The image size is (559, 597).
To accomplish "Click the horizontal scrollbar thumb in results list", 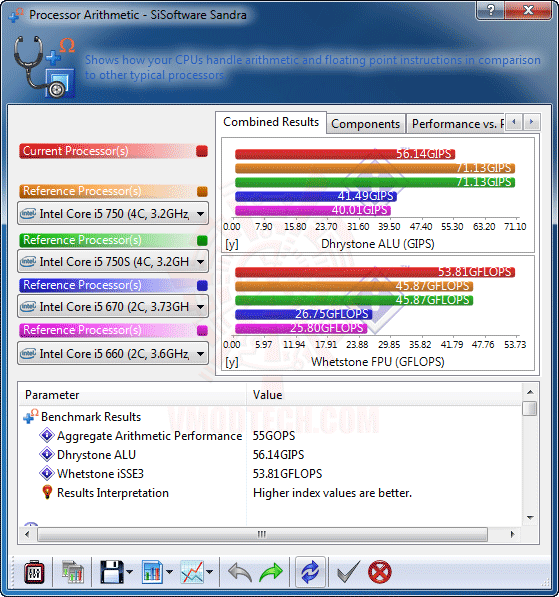I will pyautogui.click(x=262, y=534).
